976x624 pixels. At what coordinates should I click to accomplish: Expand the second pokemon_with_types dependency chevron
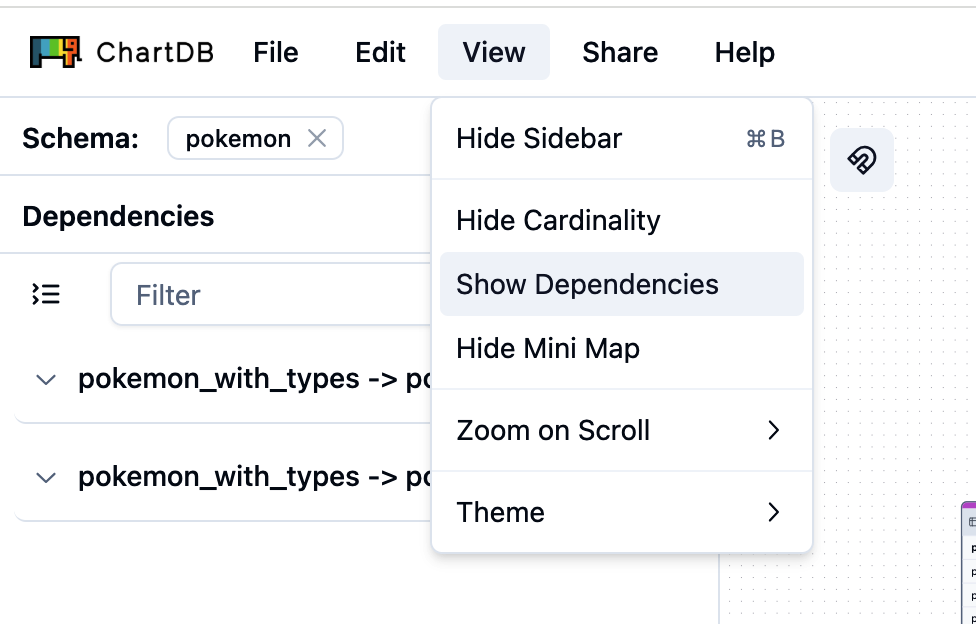[45, 478]
